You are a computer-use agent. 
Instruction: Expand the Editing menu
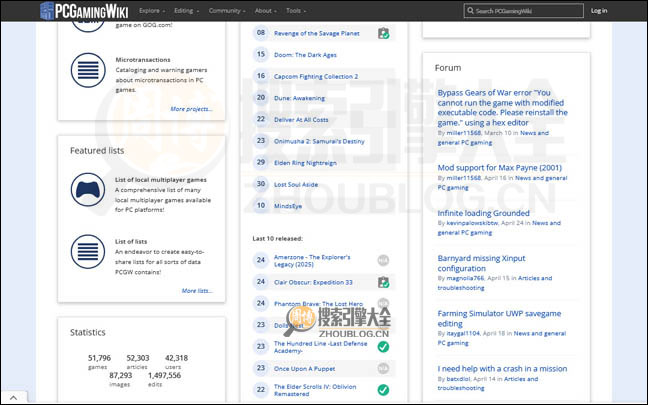click(186, 11)
